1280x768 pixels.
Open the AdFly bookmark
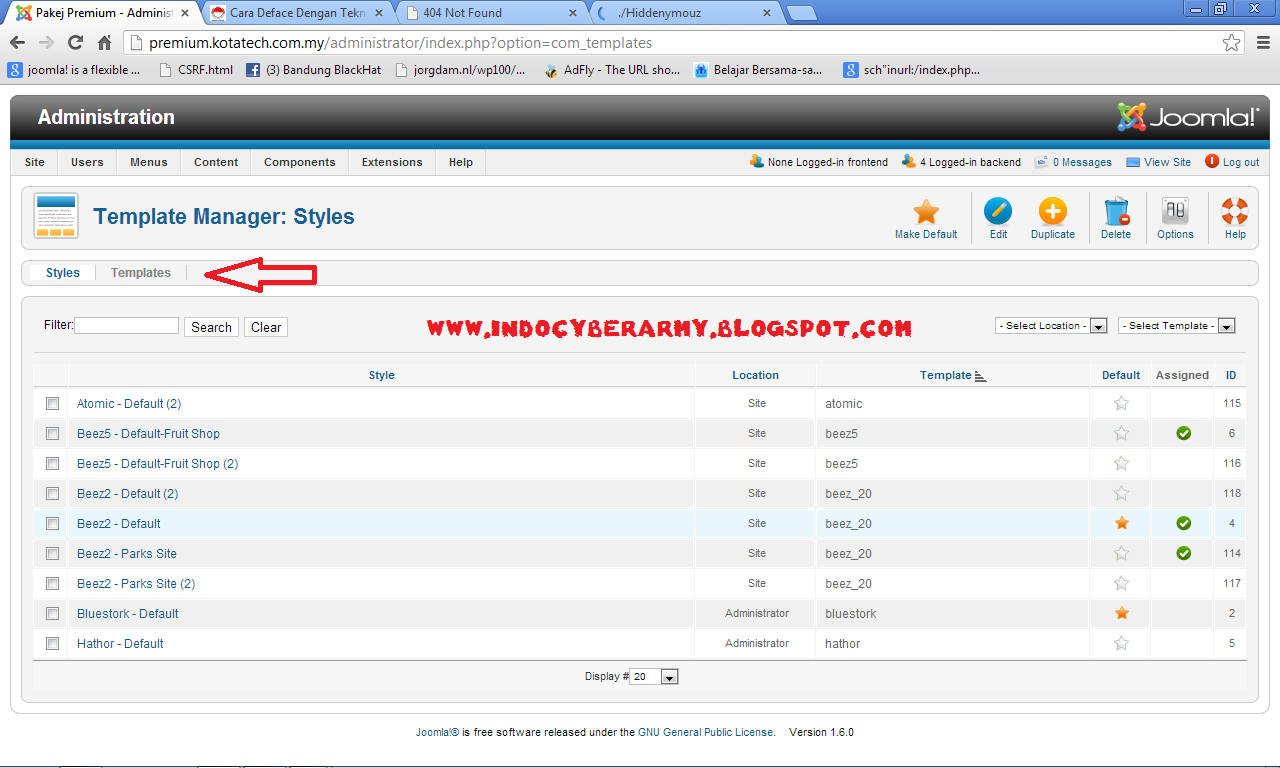pyautogui.click(x=612, y=70)
